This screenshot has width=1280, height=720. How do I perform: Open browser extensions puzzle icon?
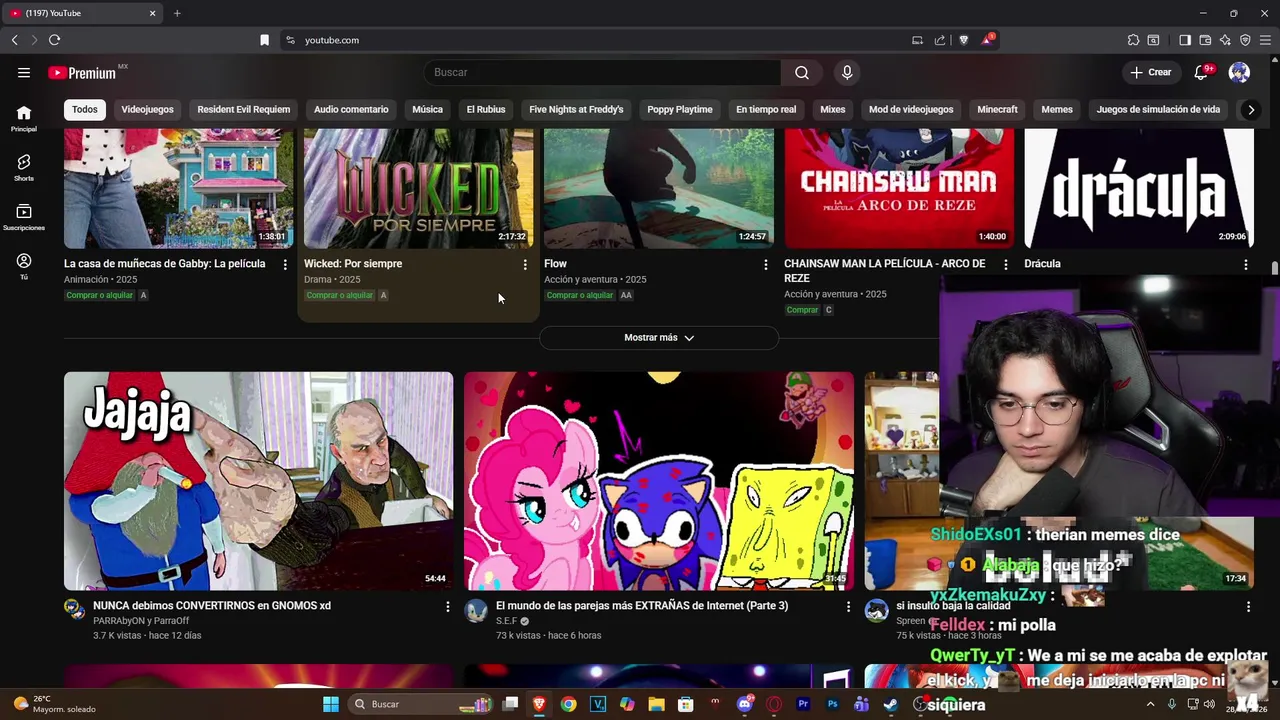coord(1133,40)
